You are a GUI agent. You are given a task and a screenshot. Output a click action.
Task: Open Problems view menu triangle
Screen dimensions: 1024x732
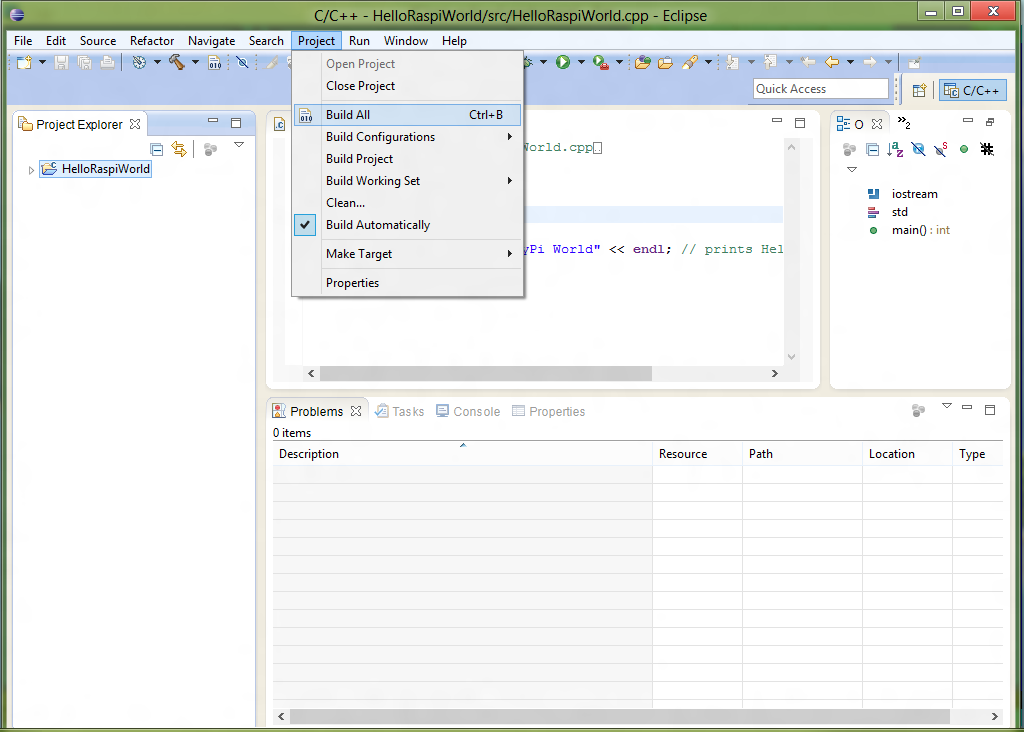coord(947,406)
